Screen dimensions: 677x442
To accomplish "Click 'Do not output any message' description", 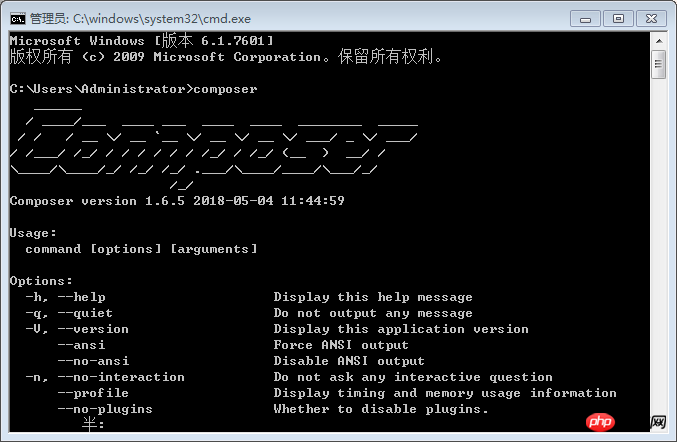I will click(x=373, y=313).
